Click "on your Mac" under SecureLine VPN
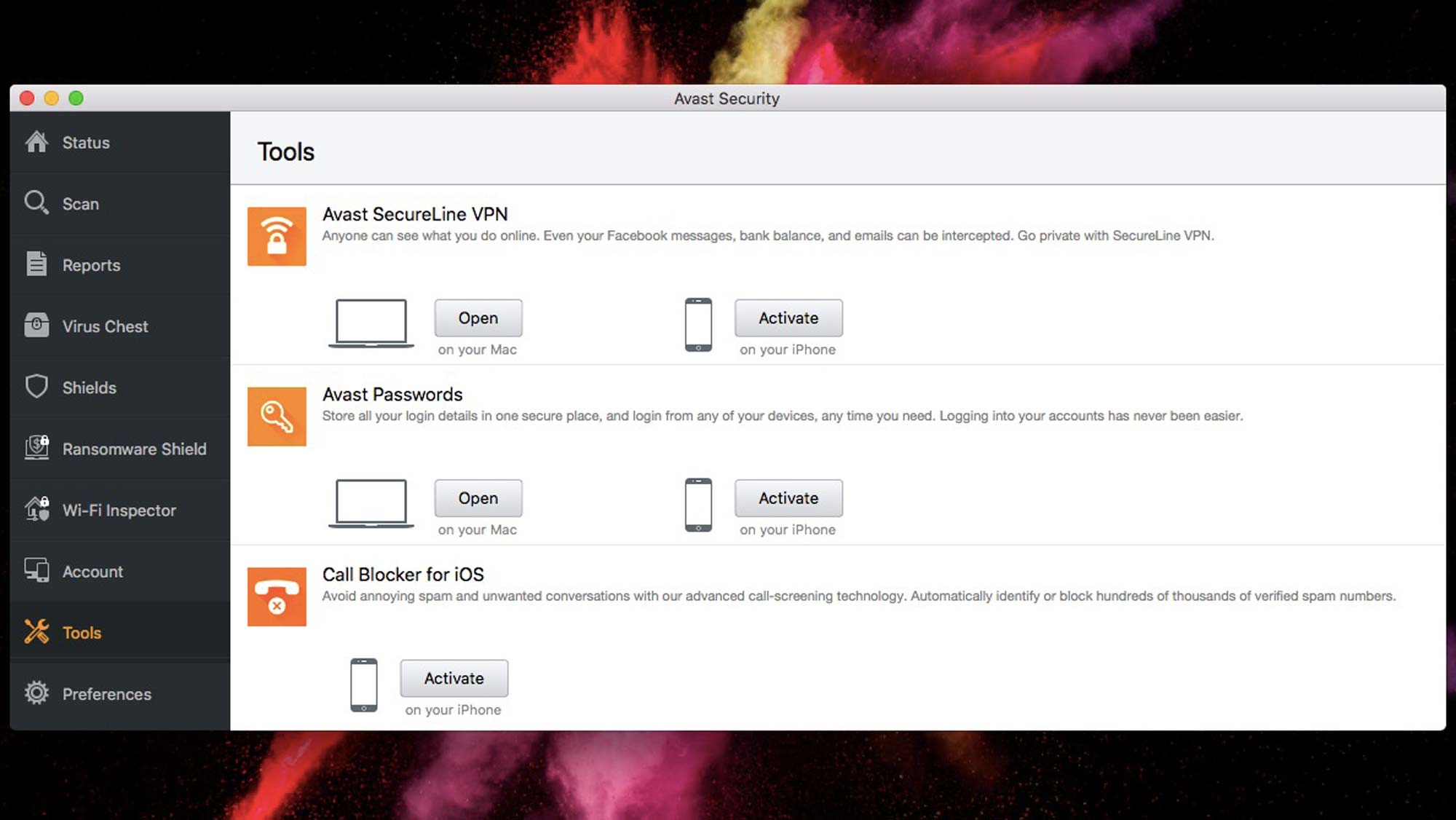This screenshot has height=820, width=1456. click(478, 350)
